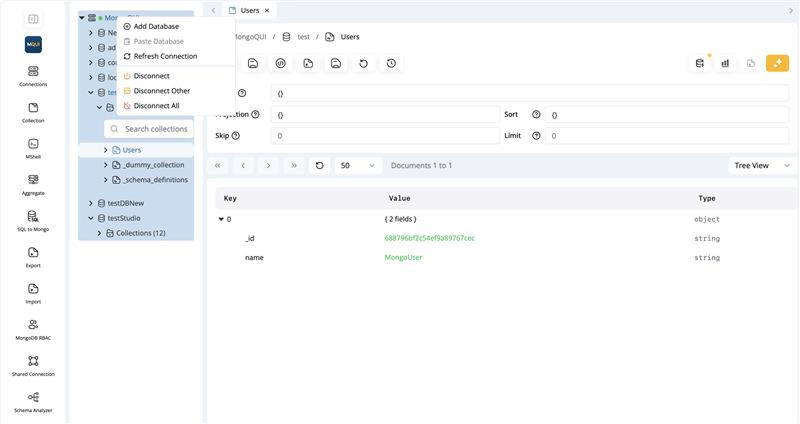Open the Aggregate tool in the sidebar

[x=33, y=184]
